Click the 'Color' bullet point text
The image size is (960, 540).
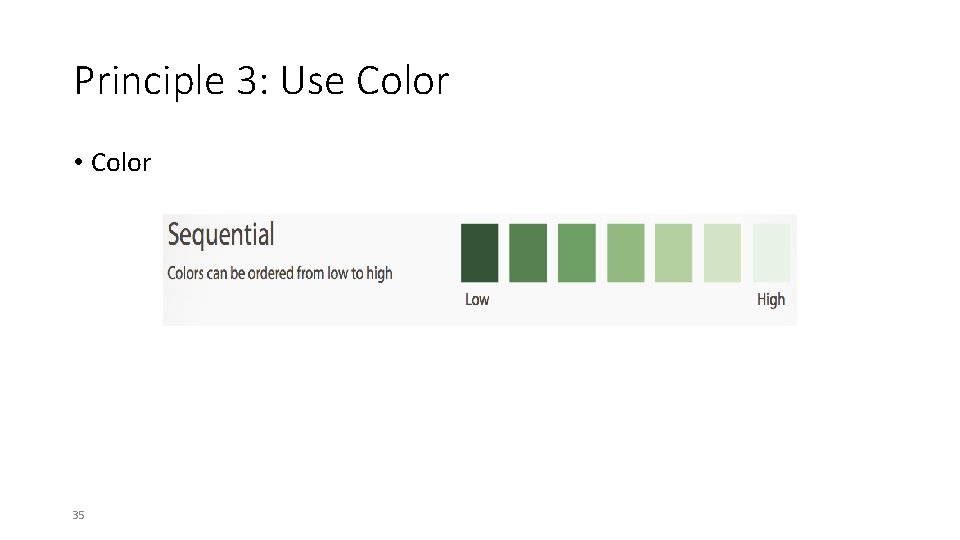(120, 162)
